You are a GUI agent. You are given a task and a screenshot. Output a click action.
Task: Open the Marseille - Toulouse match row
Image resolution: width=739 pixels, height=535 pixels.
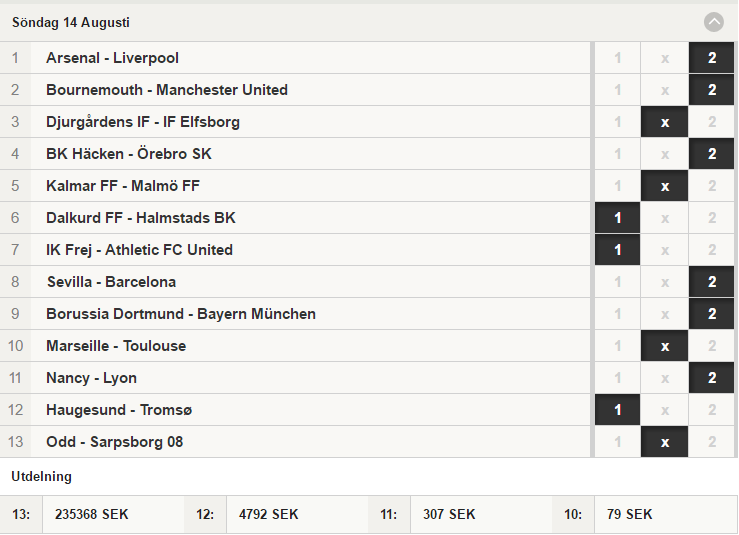click(x=295, y=346)
